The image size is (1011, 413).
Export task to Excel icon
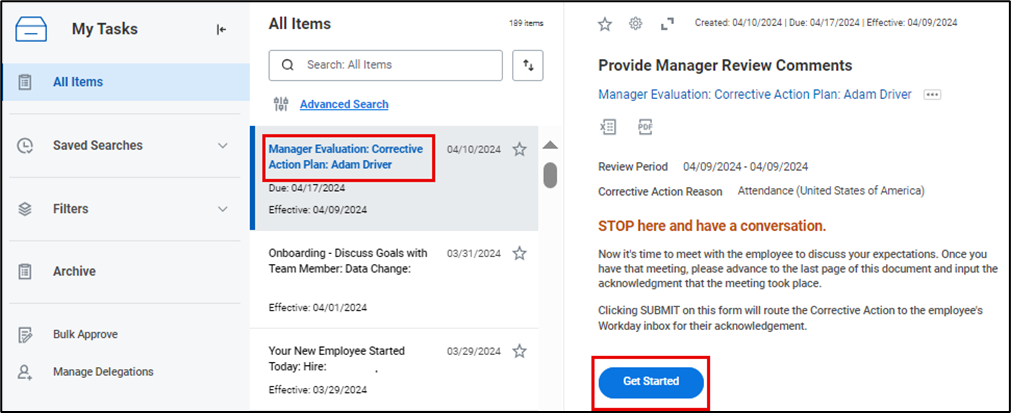(x=608, y=127)
